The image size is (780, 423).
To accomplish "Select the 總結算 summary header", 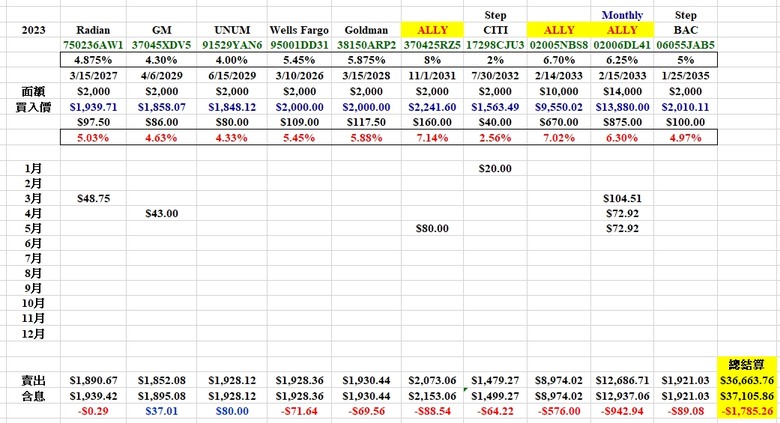I will pyautogui.click(x=747, y=365).
